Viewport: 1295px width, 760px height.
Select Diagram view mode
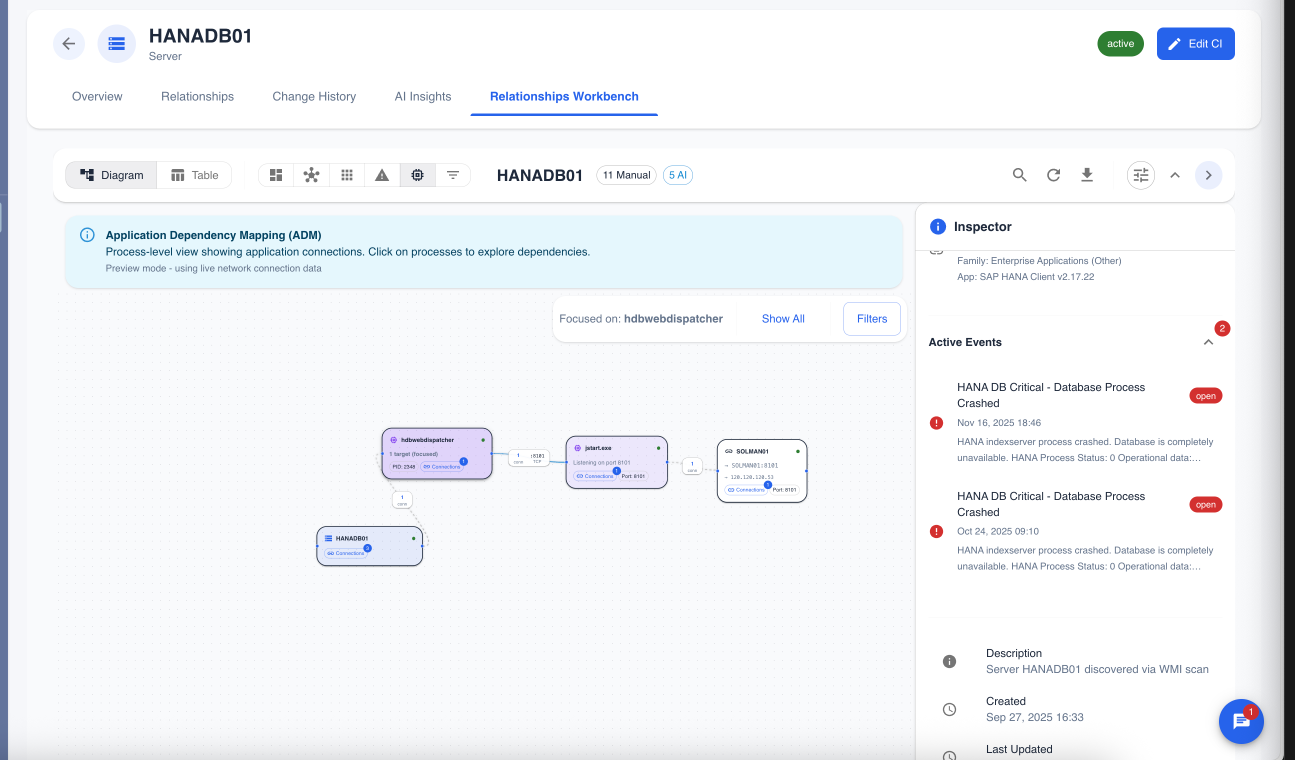[110, 174]
